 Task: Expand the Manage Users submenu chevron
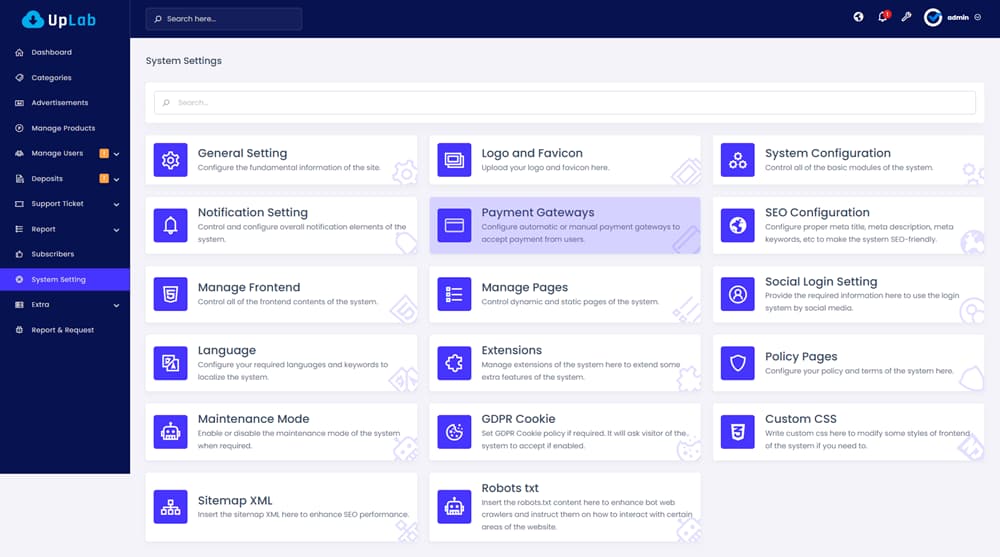pos(116,154)
